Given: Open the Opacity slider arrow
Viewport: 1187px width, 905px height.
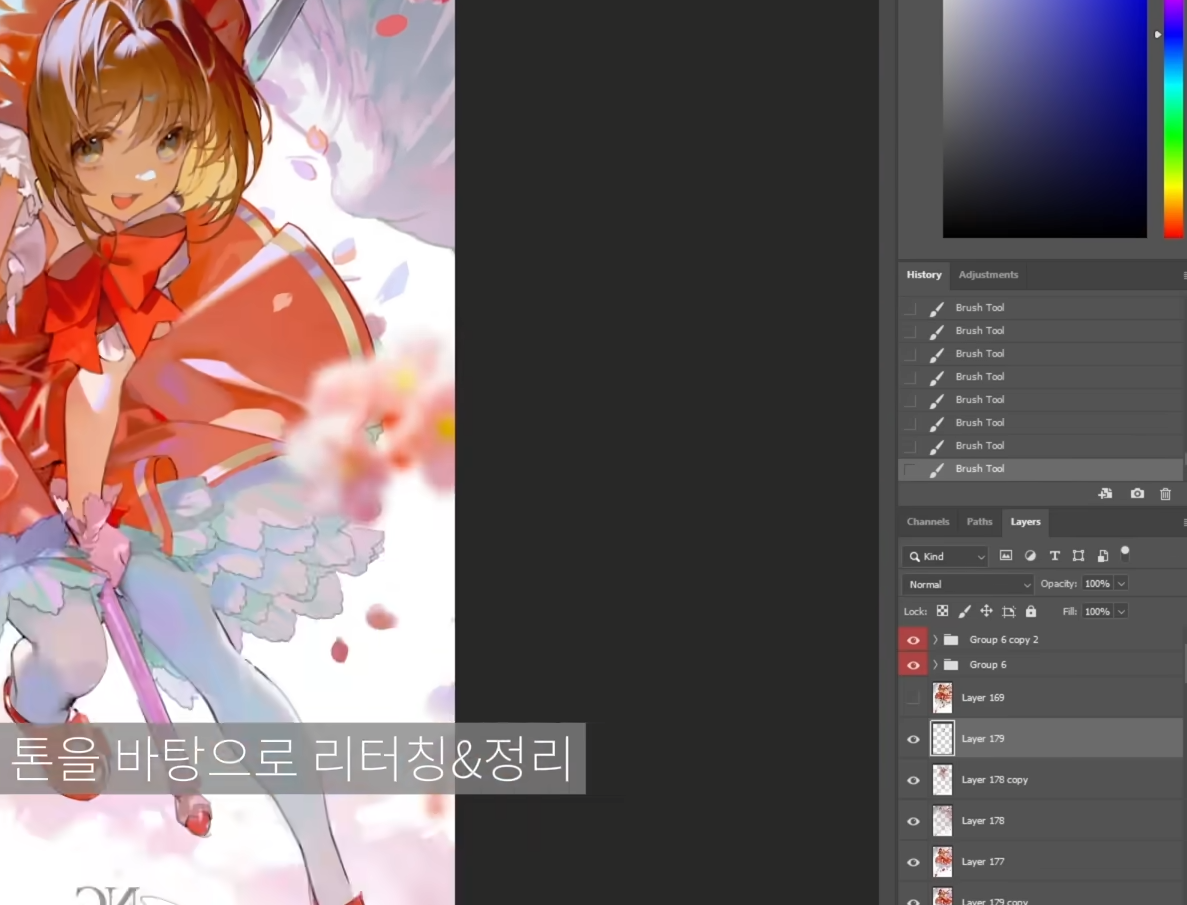Looking at the screenshot, I should (1122, 584).
